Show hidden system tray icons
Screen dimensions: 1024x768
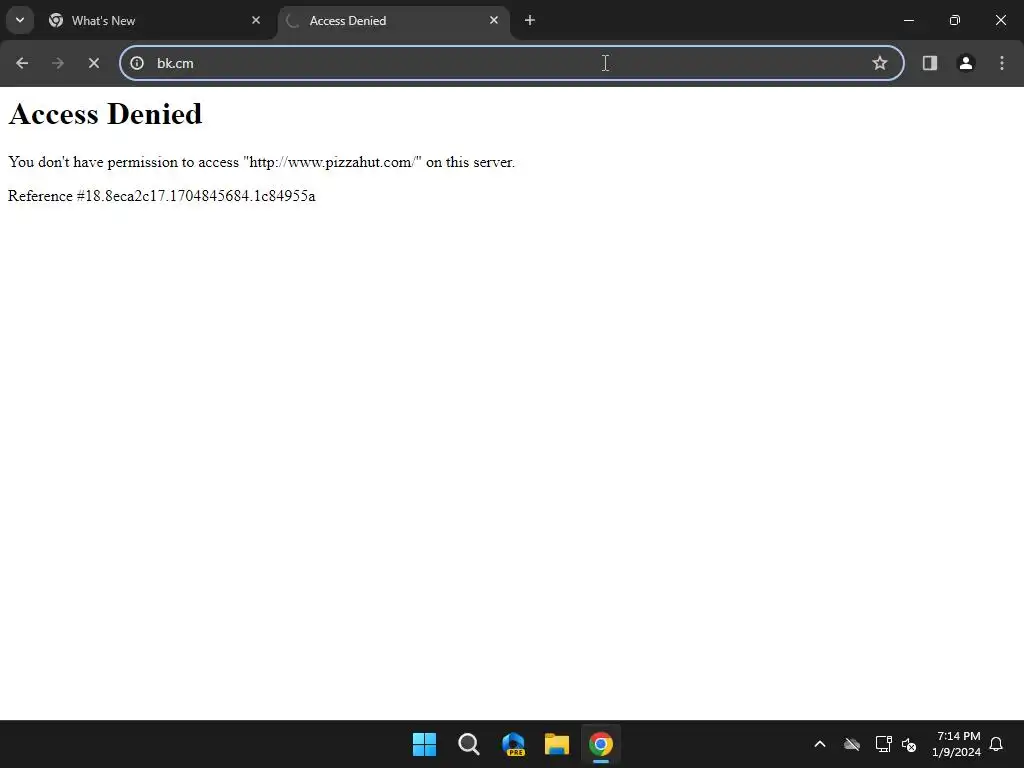coord(820,744)
